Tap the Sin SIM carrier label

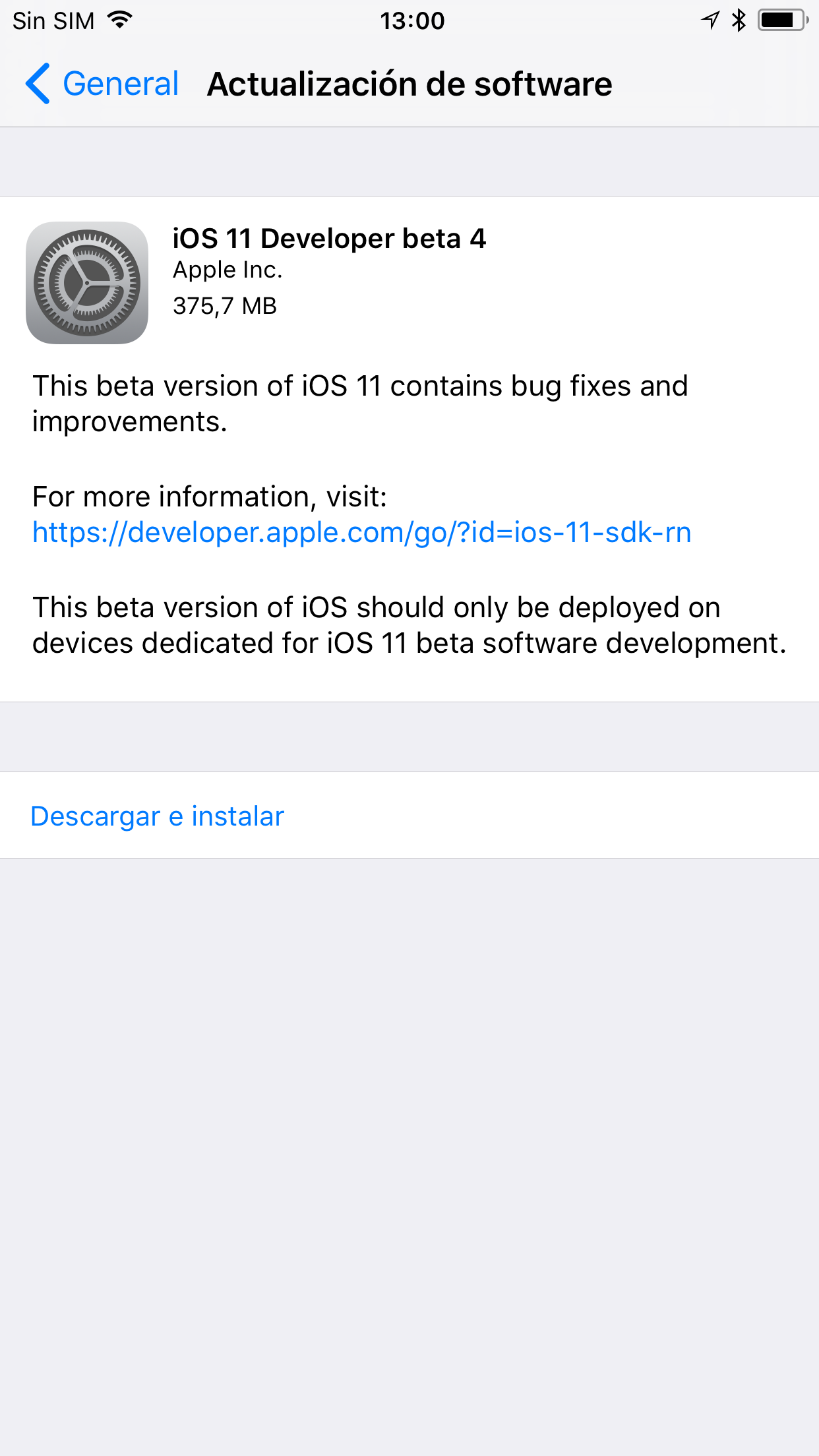[54, 20]
